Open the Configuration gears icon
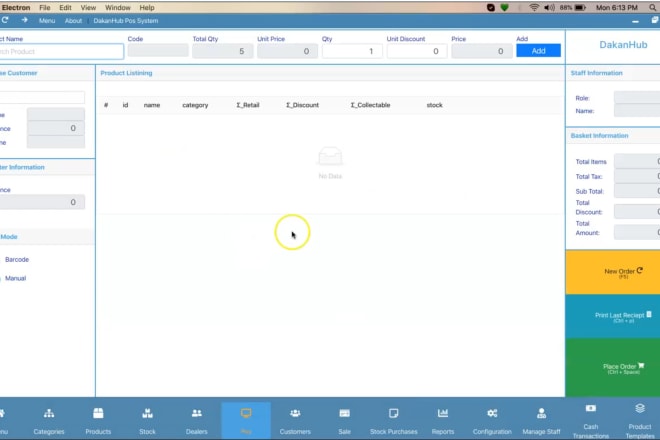The image size is (660, 440). pos(492,414)
